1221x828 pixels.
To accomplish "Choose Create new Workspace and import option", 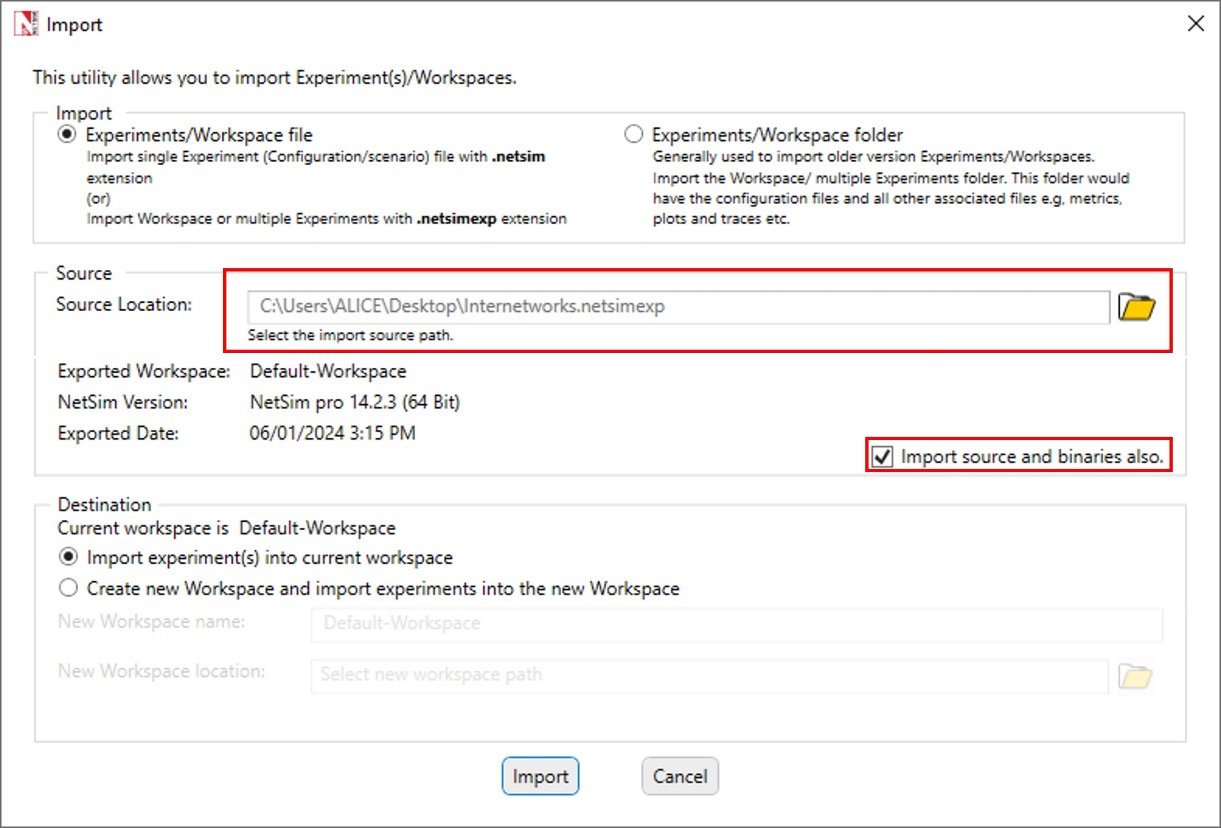I will [x=68, y=588].
